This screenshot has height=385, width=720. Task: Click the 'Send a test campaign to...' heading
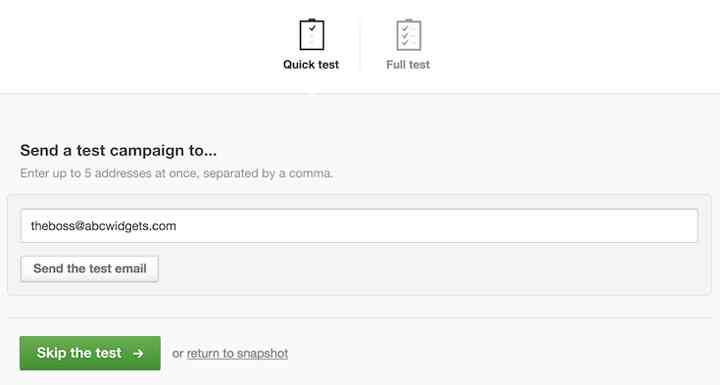pos(118,150)
